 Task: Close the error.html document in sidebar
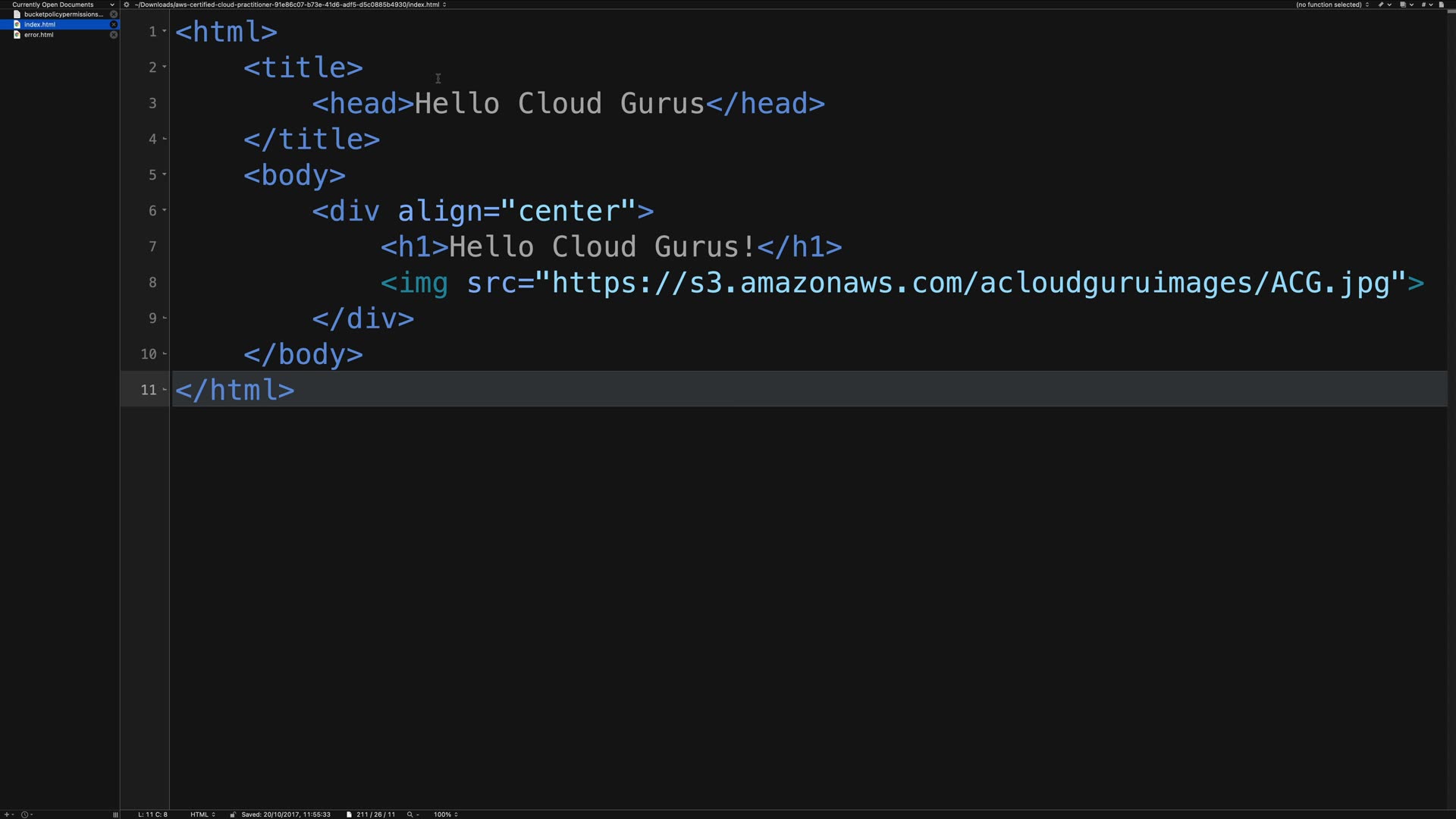click(x=114, y=35)
